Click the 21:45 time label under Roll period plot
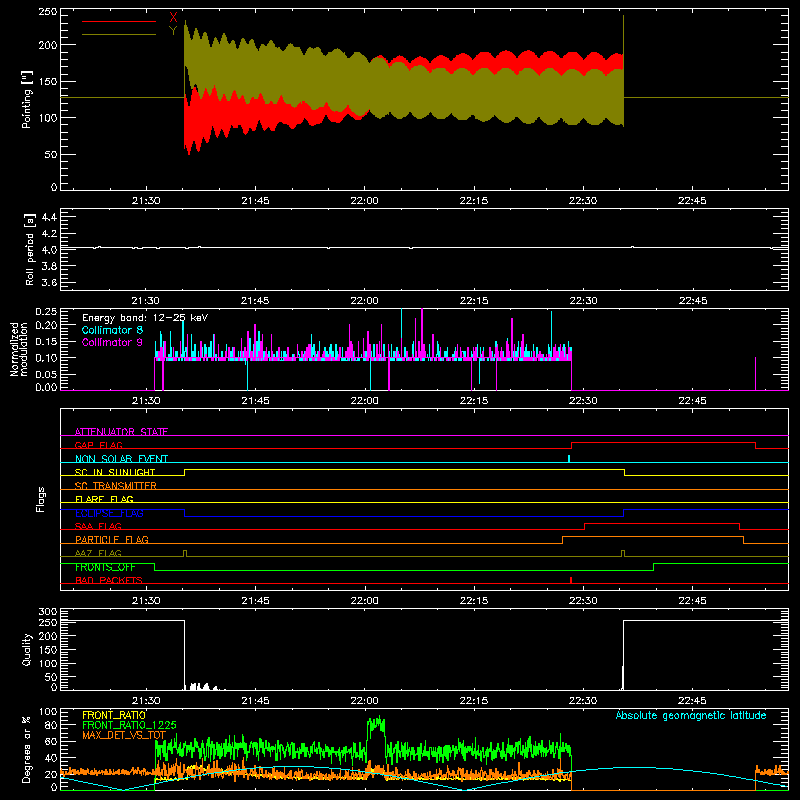This screenshot has width=800, height=800. [x=255, y=301]
